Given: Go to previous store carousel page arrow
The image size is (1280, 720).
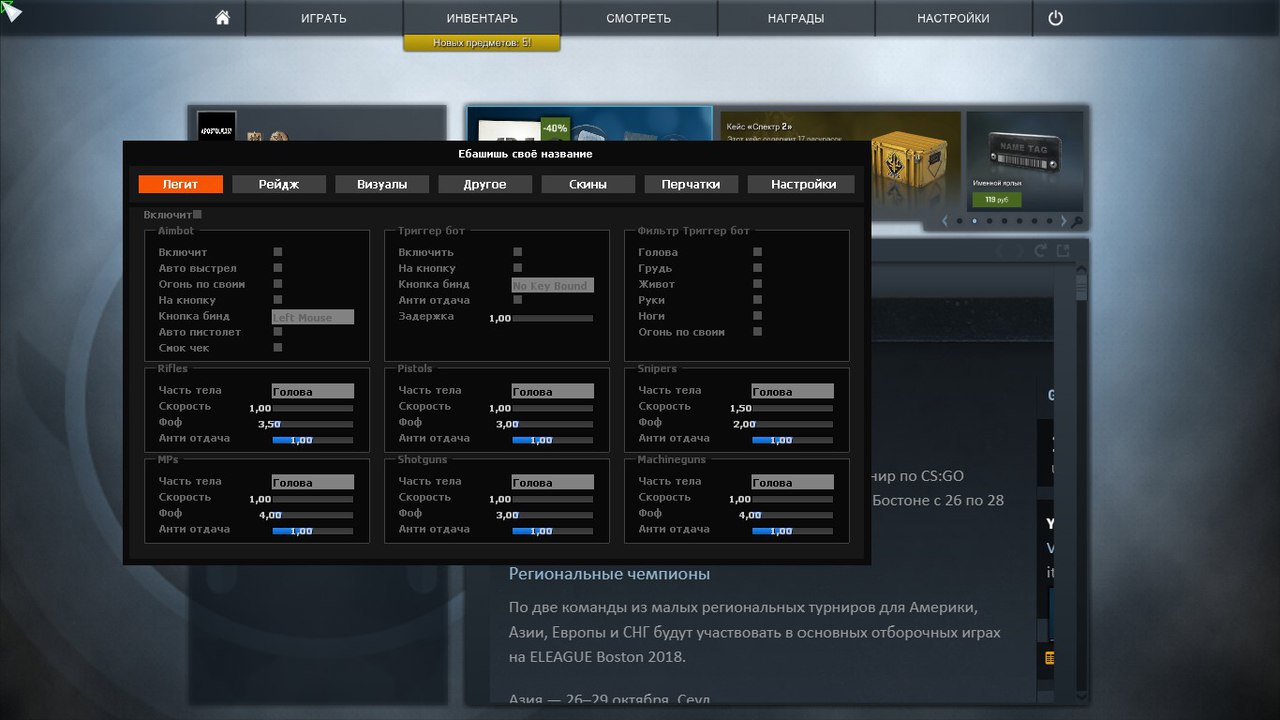Looking at the screenshot, I should click(945, 221).
